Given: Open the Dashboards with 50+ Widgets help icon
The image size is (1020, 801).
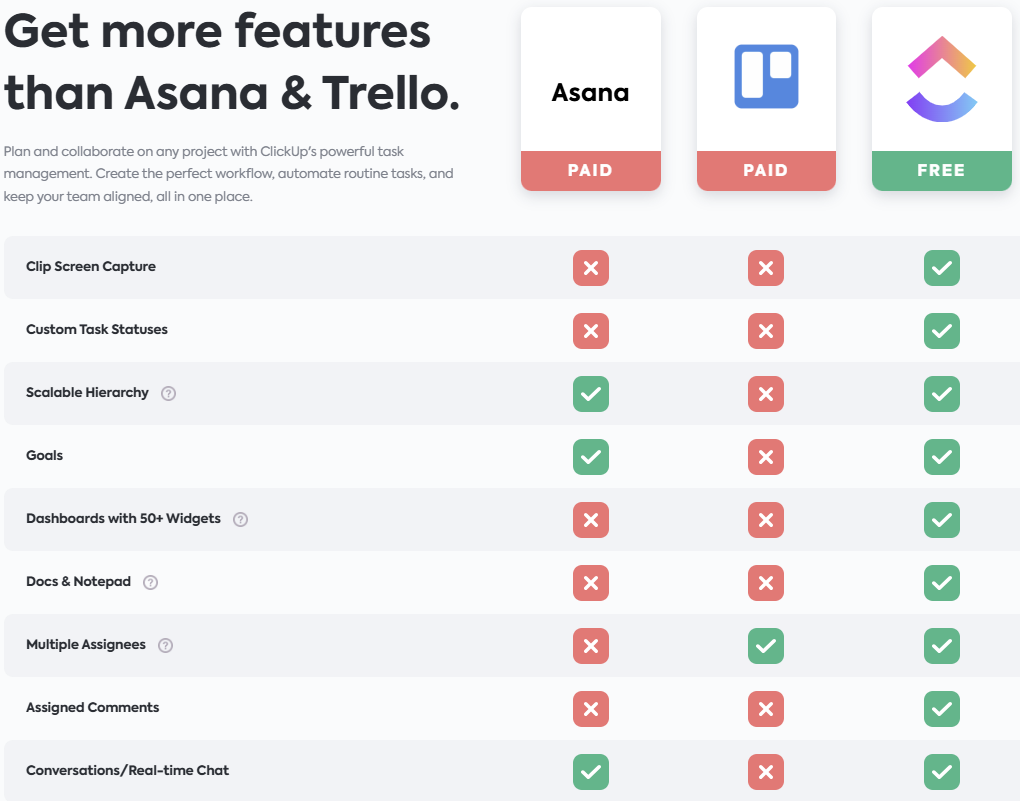Looking at the screenshot, I should [x=241, y=519].
